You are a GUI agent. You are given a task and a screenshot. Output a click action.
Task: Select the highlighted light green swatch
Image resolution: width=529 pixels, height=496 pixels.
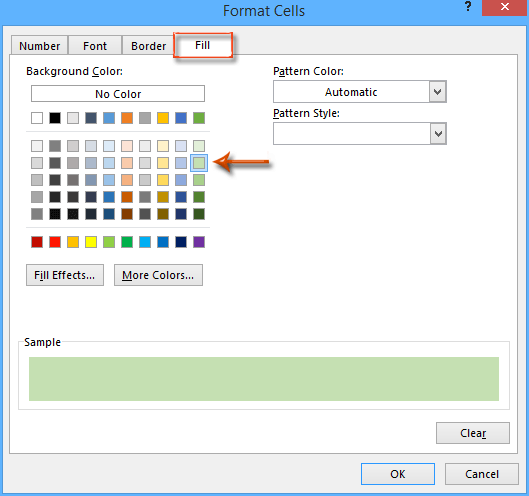pyautogui.click(x=199, y=163)
